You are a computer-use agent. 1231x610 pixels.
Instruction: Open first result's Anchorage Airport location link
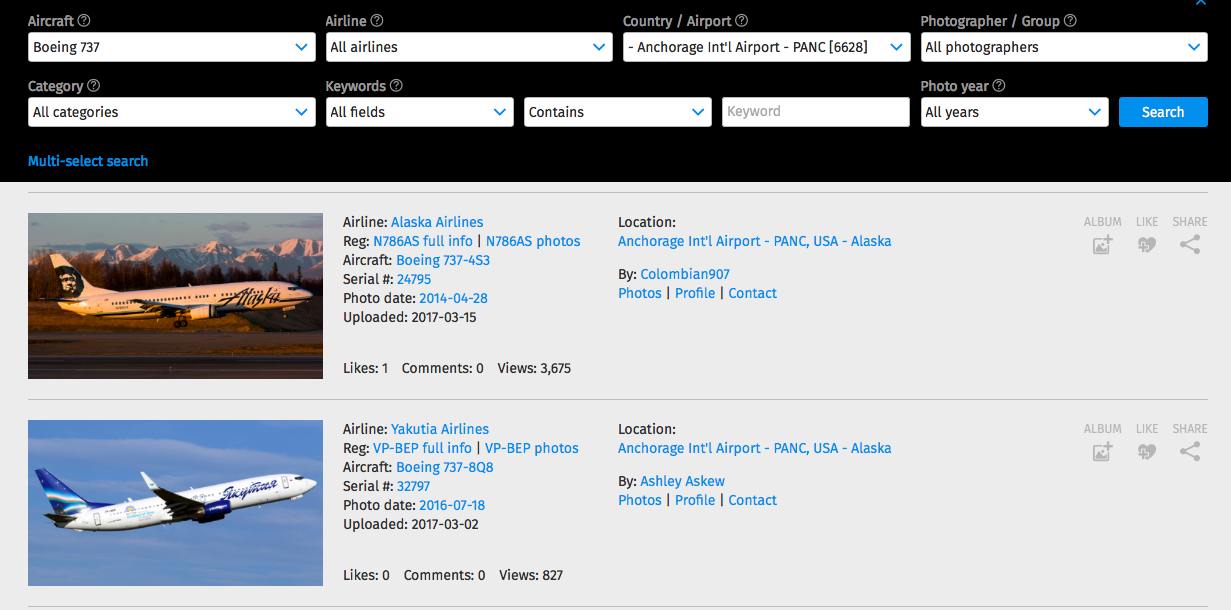tap(754, 241)
